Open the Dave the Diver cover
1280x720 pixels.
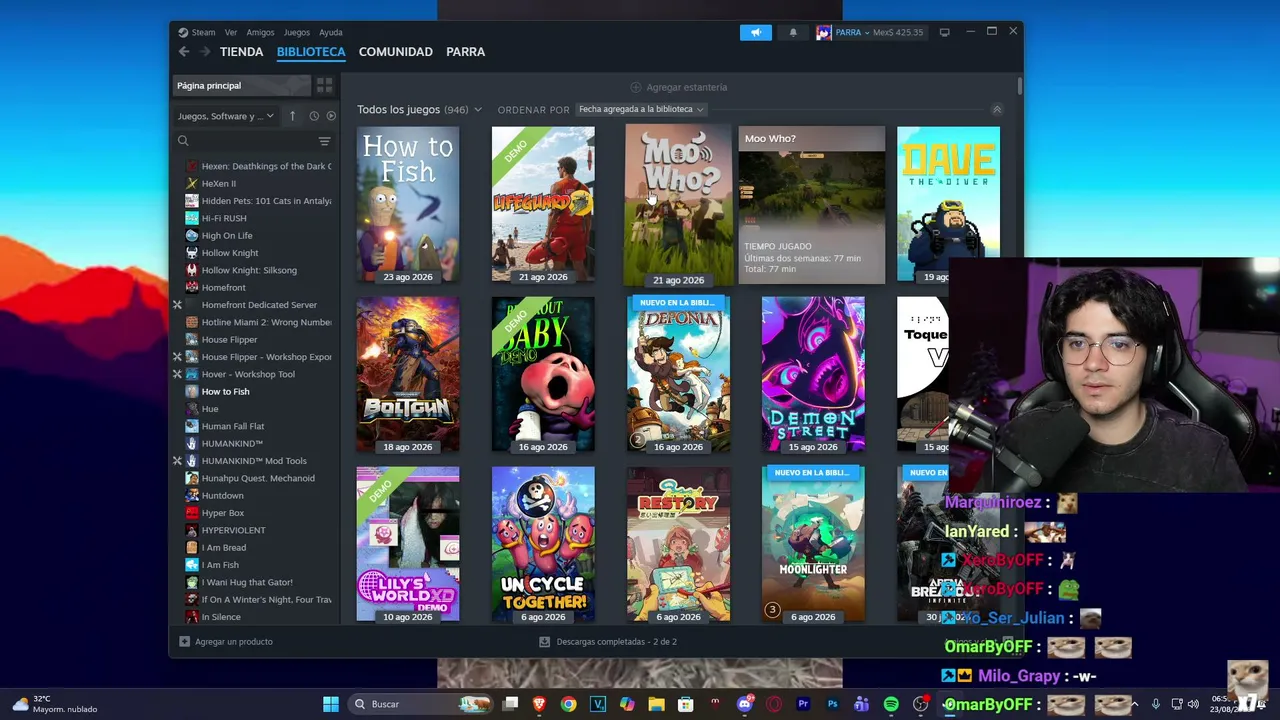point(948,204)
